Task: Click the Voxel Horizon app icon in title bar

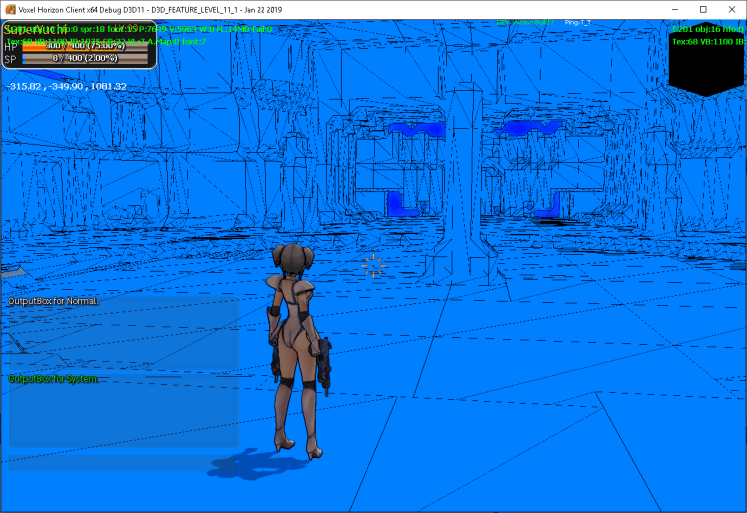Action: pyautogui.click(x=10, y=9)
